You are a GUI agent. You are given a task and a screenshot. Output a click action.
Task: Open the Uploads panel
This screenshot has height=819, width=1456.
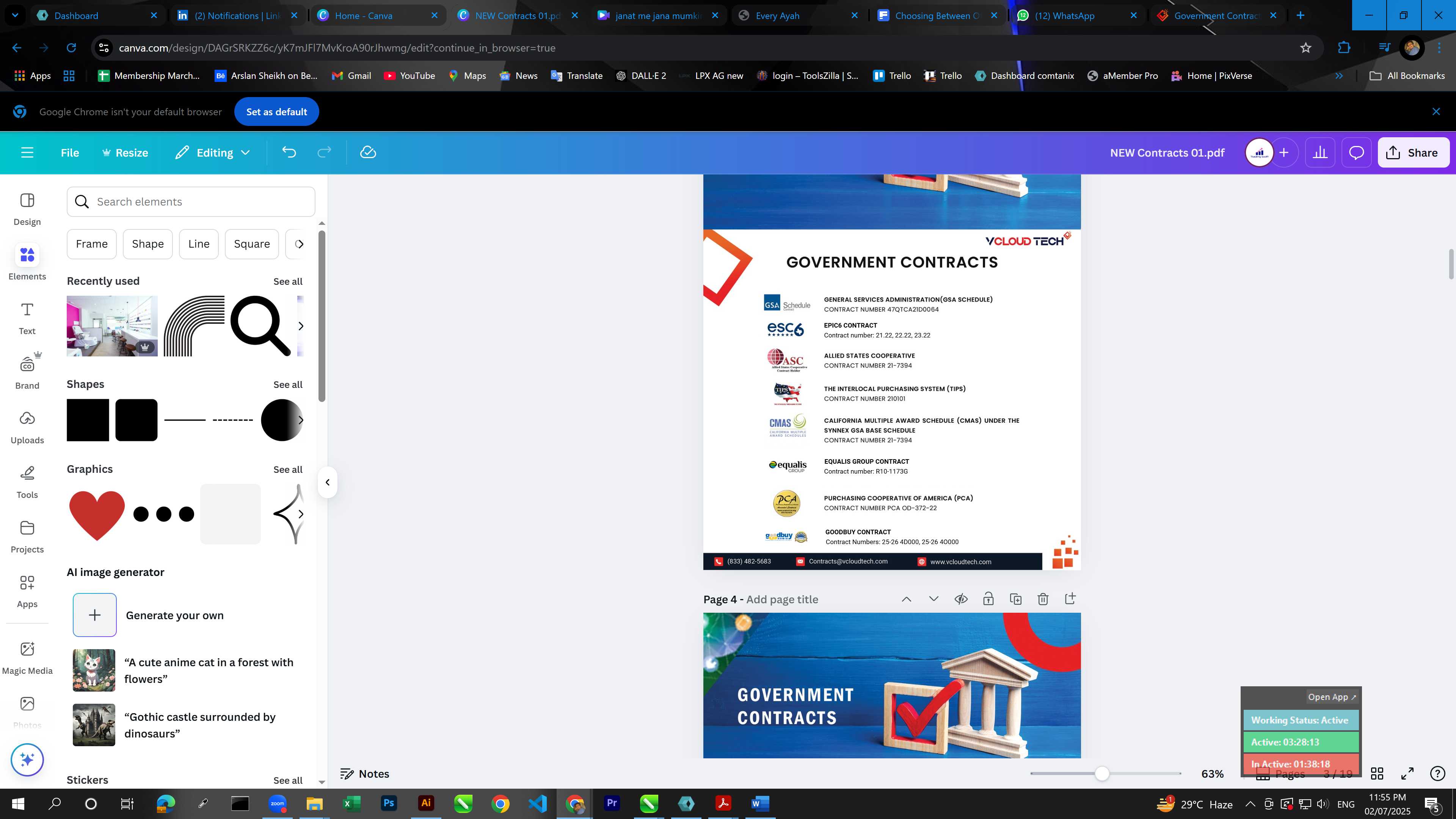pyautogui.click(x=27, y=428)
